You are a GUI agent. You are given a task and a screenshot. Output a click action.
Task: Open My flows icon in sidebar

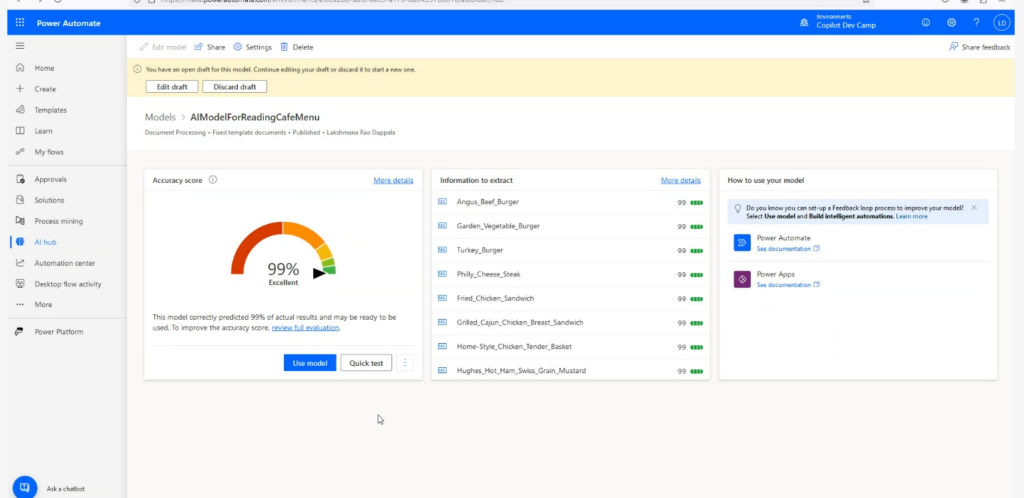(20, 151)
